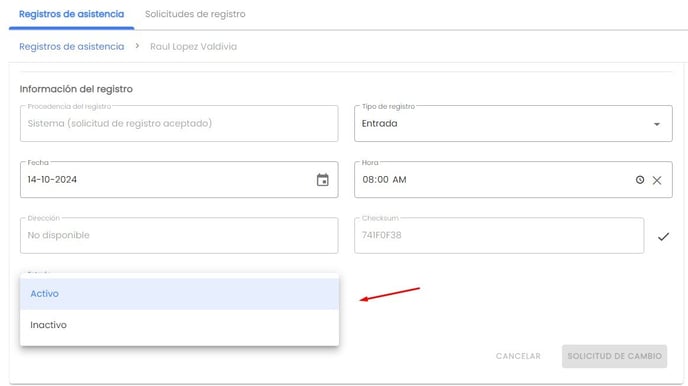Click the Procedencia del registro field
Viewport: 688px width, 386px height.
click(x=179, y=123)
